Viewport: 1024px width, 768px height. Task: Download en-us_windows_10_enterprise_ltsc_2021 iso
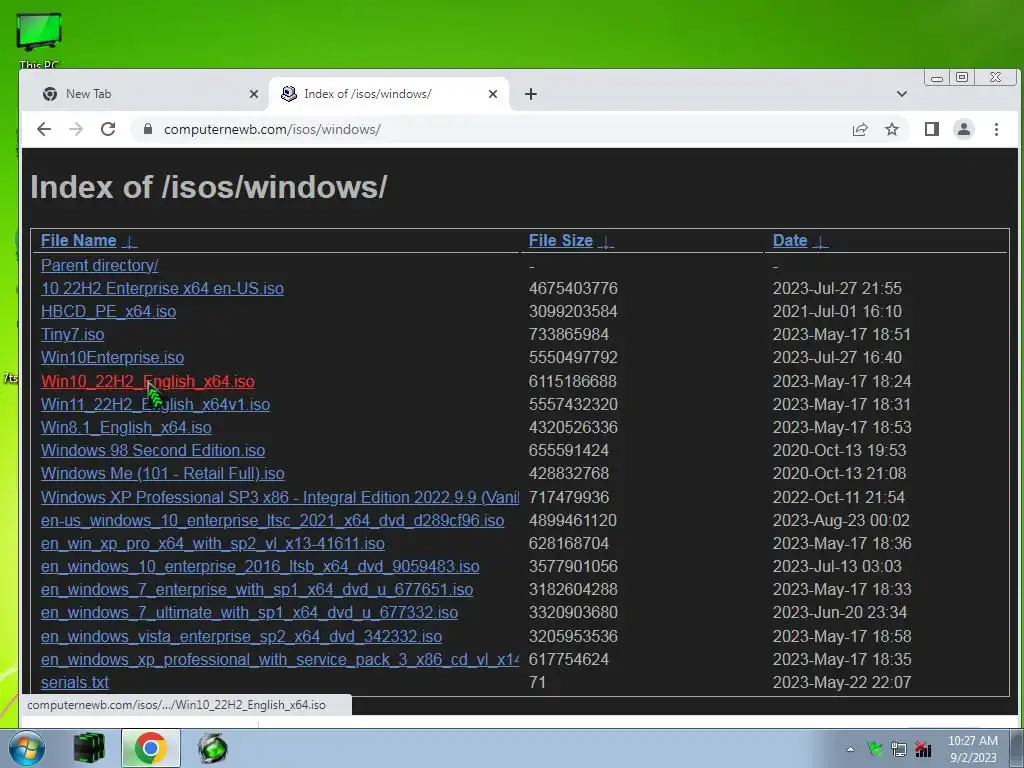(272, 520)
